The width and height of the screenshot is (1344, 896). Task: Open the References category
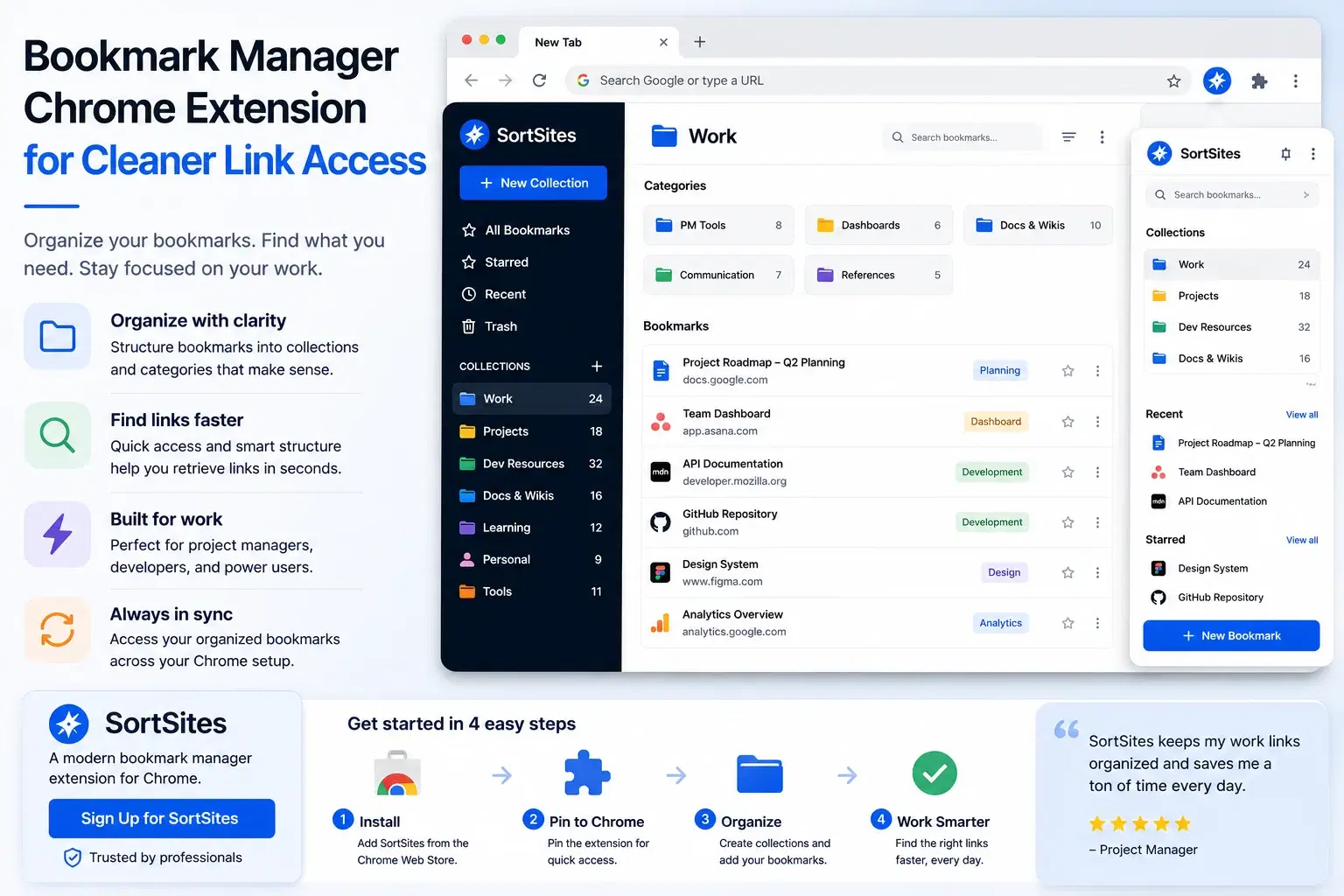coord(878,275)
